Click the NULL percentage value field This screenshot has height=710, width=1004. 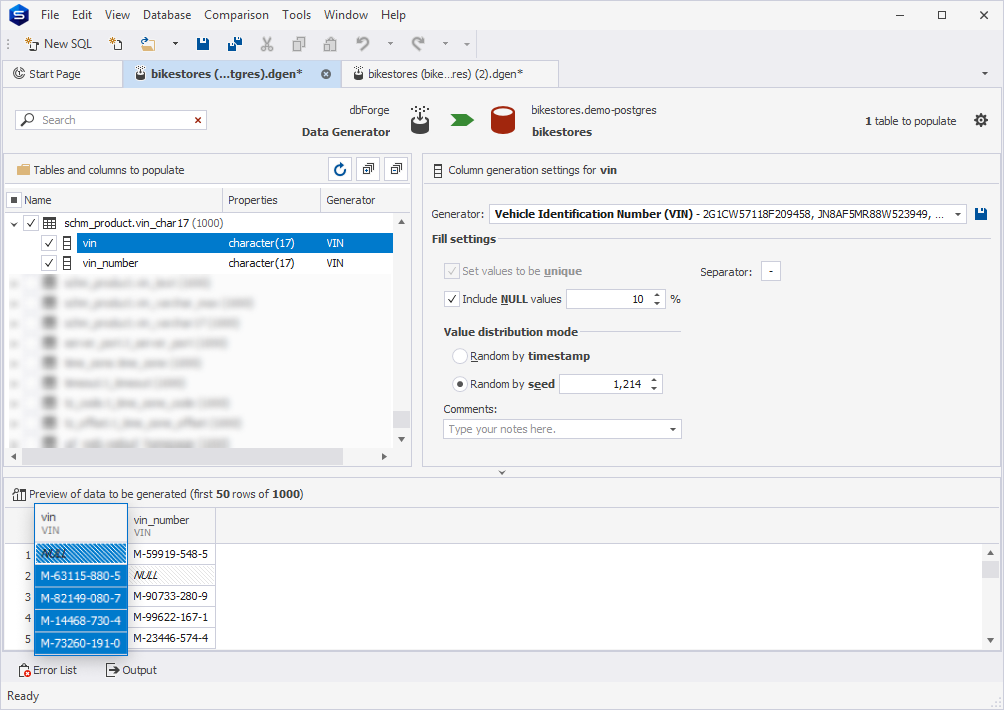(x=608, y=299)
